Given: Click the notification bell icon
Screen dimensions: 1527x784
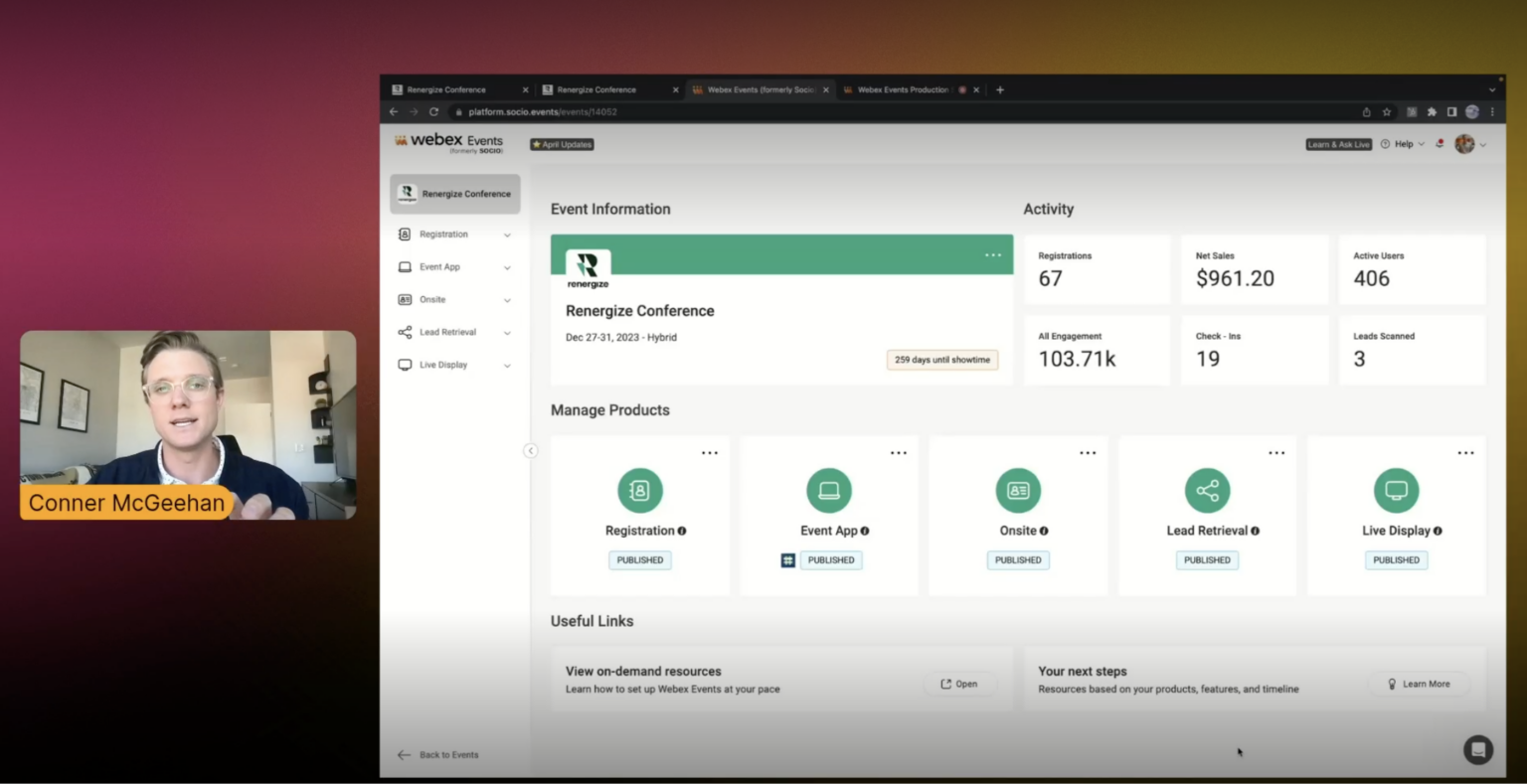Looking at the screenshot, I should click(1439, 143).
